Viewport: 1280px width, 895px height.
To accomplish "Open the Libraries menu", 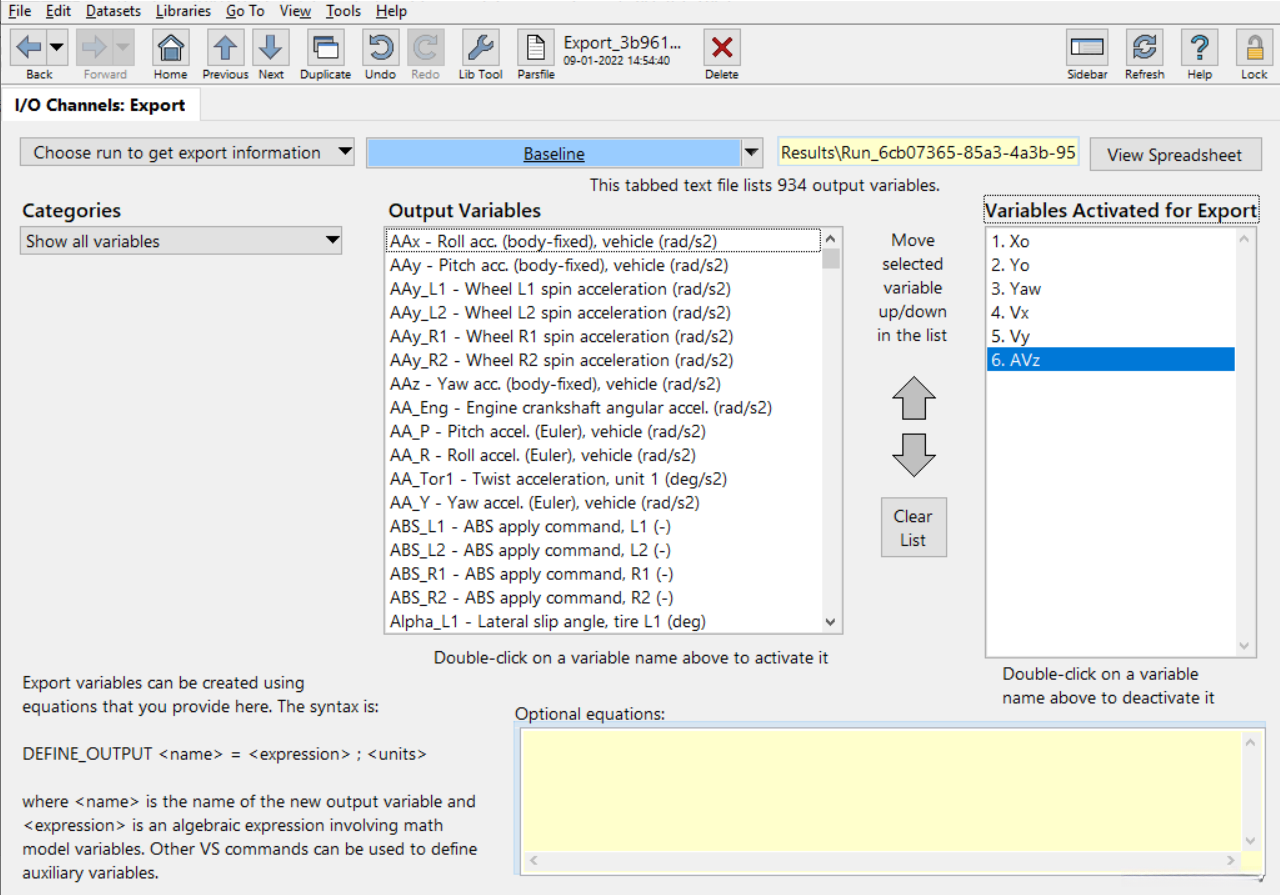I will click(x=183, y=11).
